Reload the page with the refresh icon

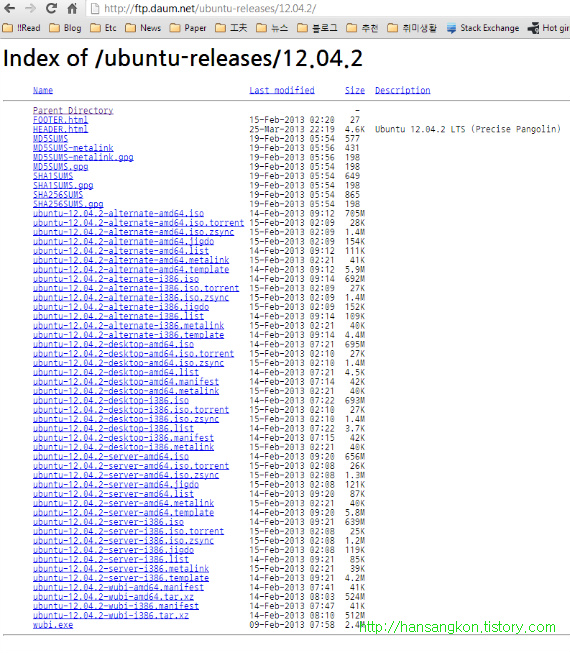(51, 8)
